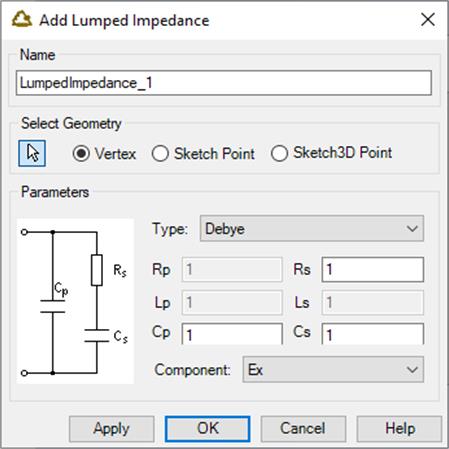
Task: Open the Type dropdown showing Debye
Action: [312, 229]
